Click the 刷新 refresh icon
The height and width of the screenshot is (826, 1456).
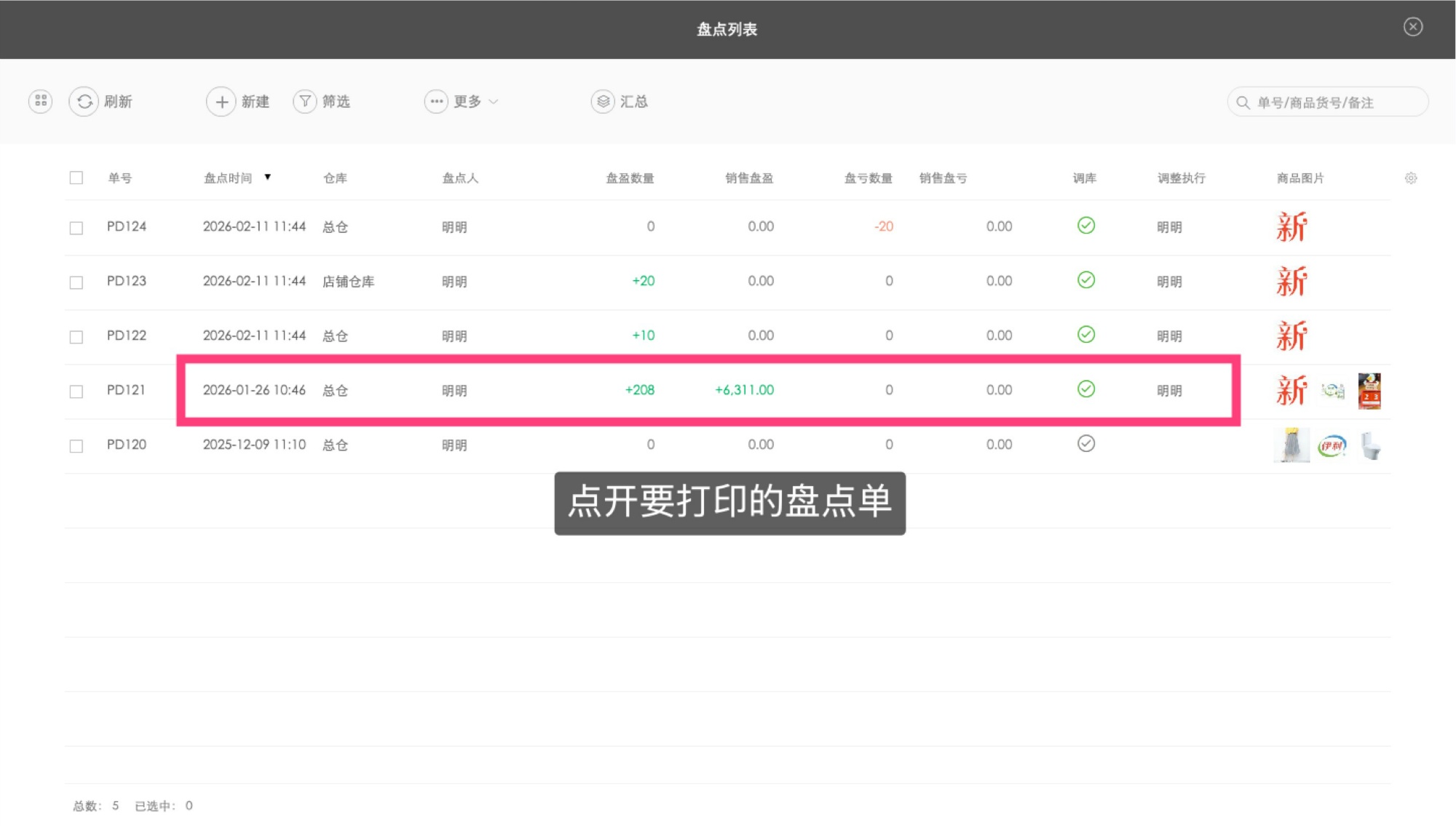[84, 101]
